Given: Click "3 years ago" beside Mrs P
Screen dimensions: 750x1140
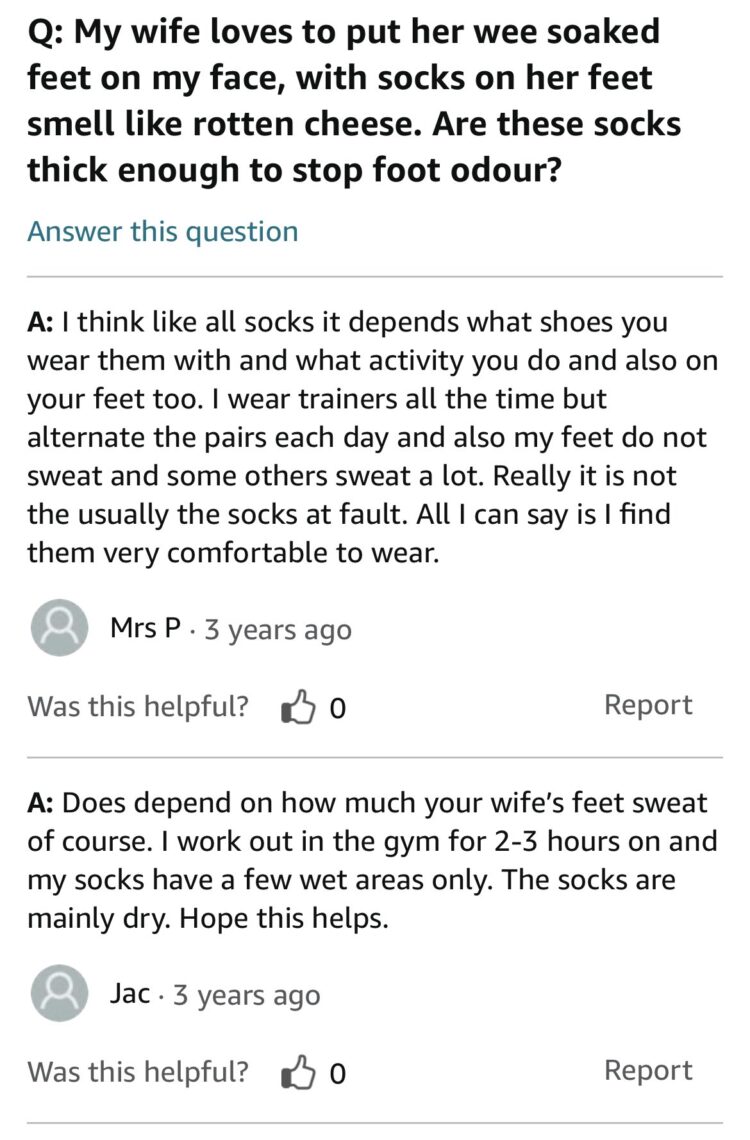Looking at the screenshot, I should coord(278,630).
